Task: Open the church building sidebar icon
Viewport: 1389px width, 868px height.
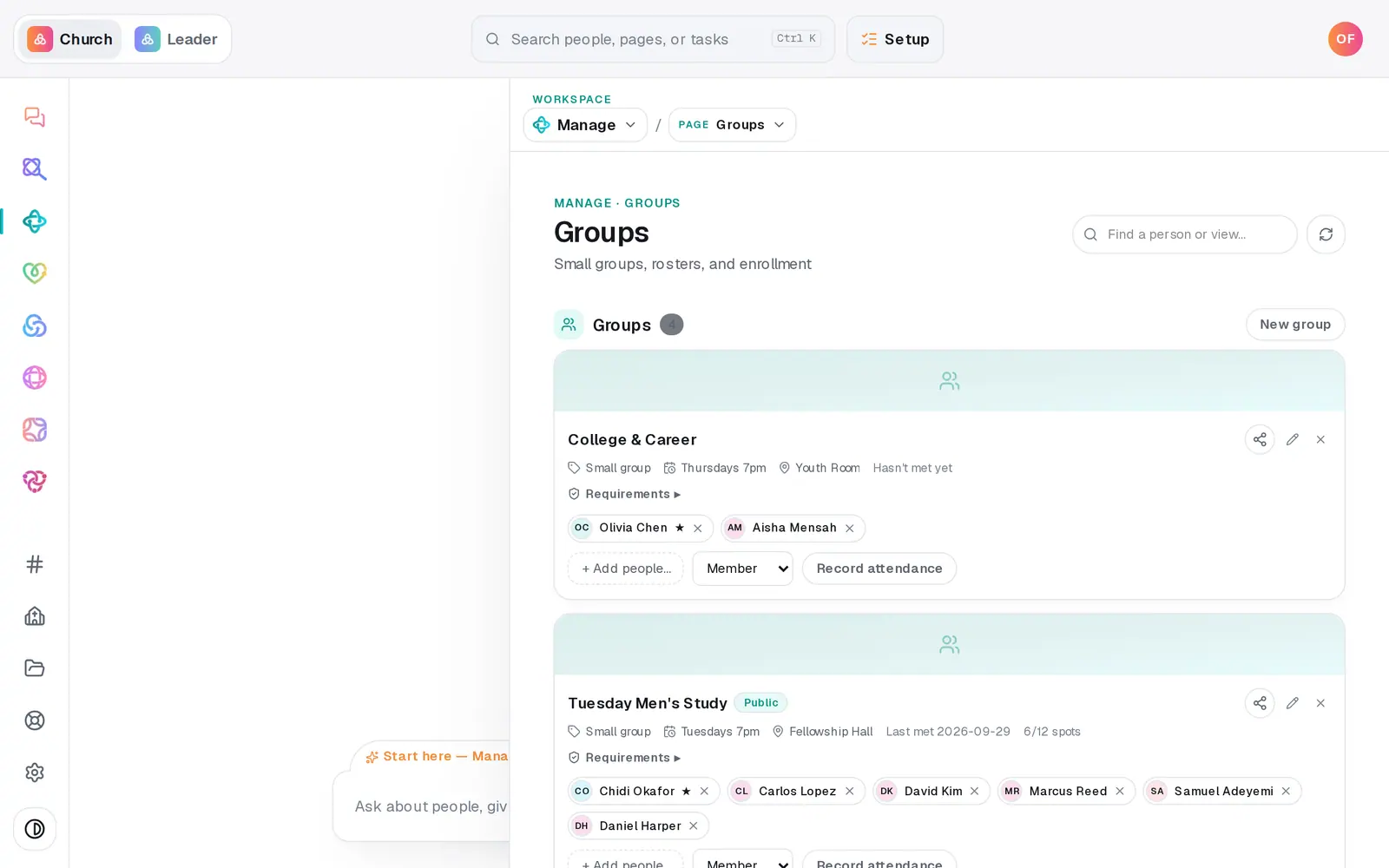Action: point(35,616)
